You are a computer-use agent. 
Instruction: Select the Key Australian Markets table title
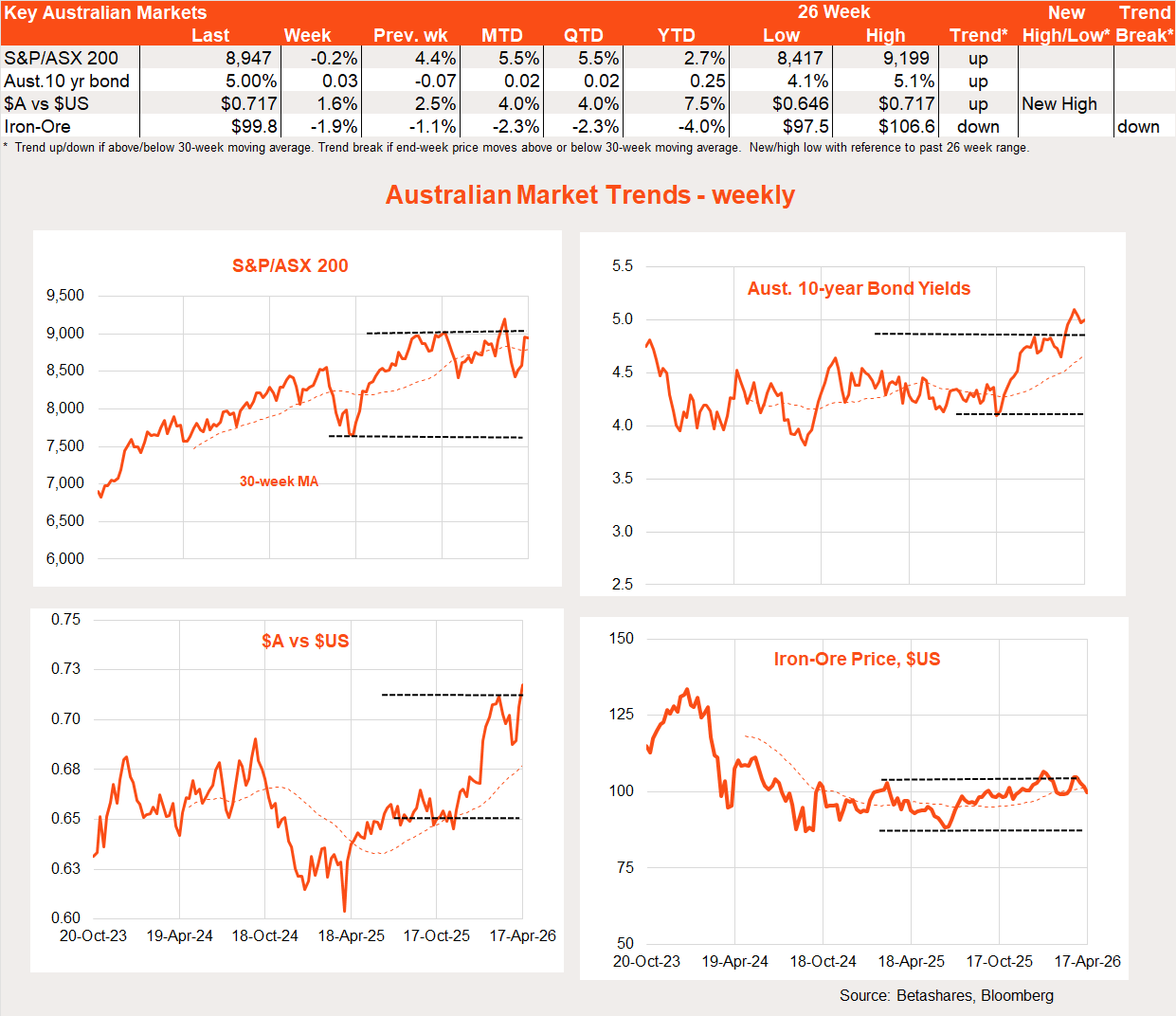click(105, 12)
